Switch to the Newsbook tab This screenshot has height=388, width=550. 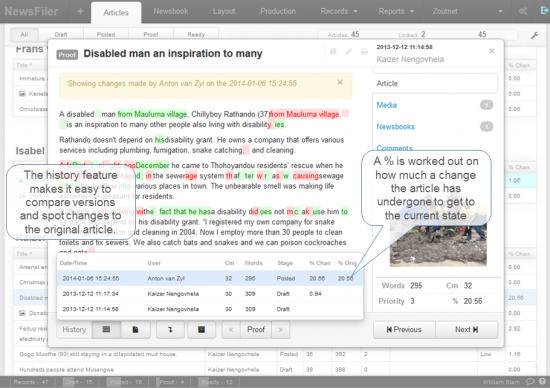point(171,11)
